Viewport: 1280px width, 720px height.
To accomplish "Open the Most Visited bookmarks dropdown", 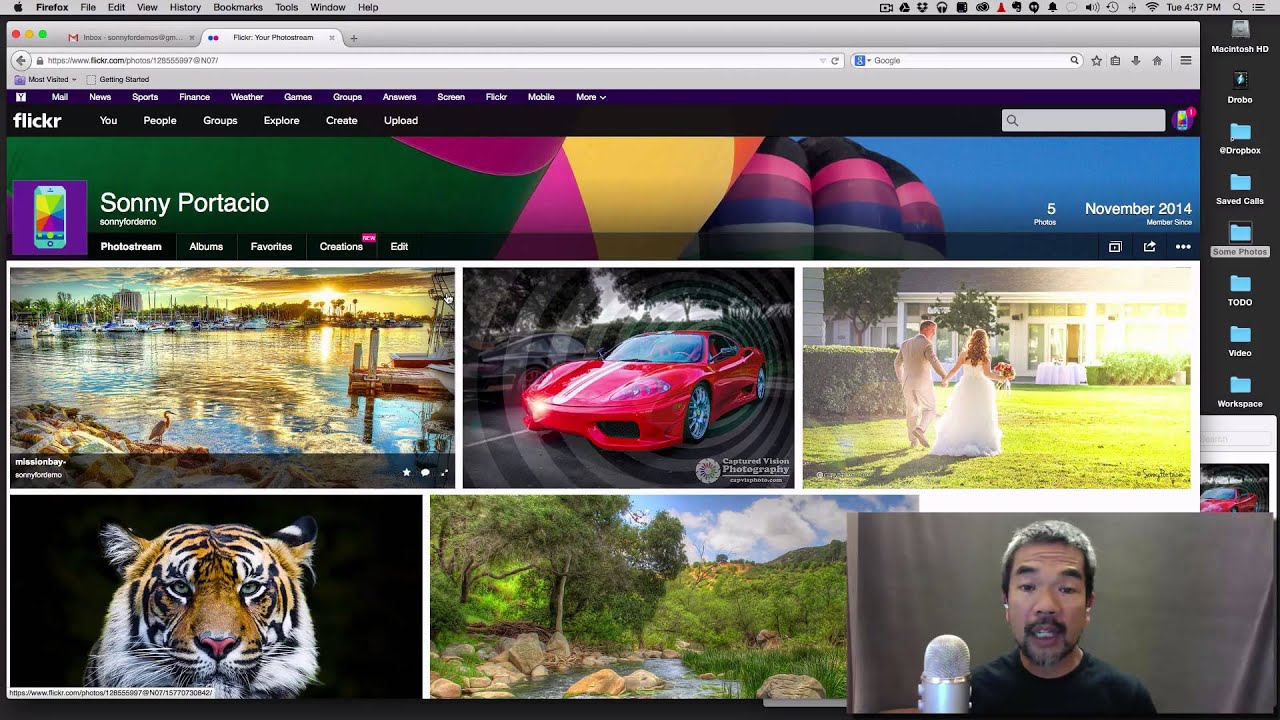I will [46, 79].
